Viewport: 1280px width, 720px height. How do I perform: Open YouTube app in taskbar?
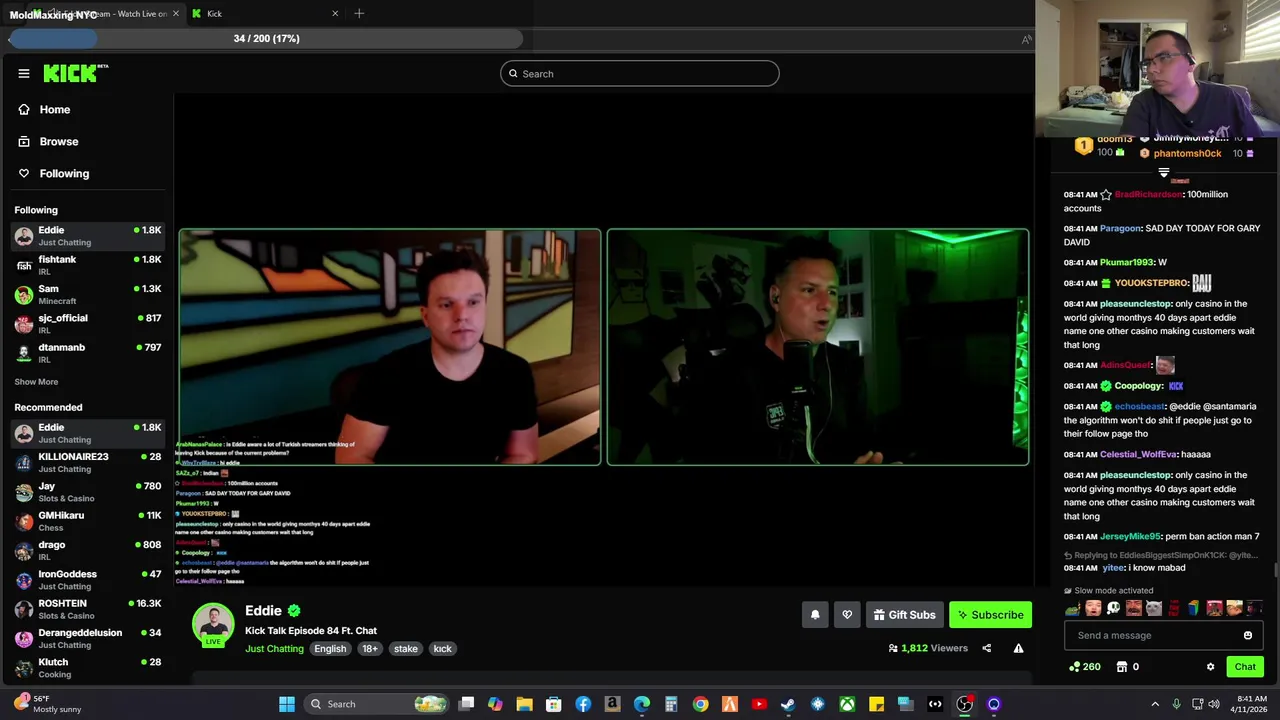click(759, 704)
